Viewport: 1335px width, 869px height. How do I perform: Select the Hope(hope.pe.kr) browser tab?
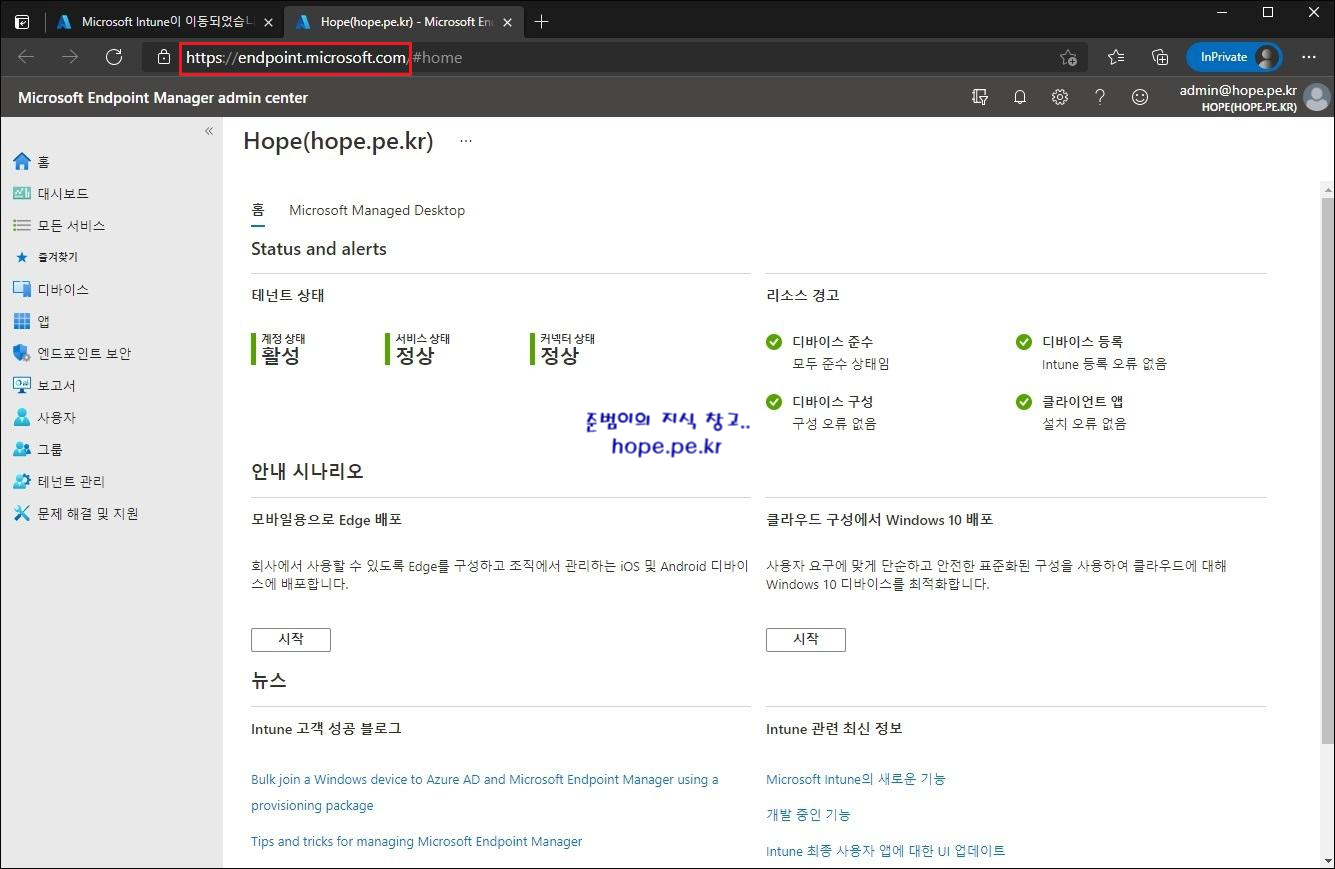(404, 21)
